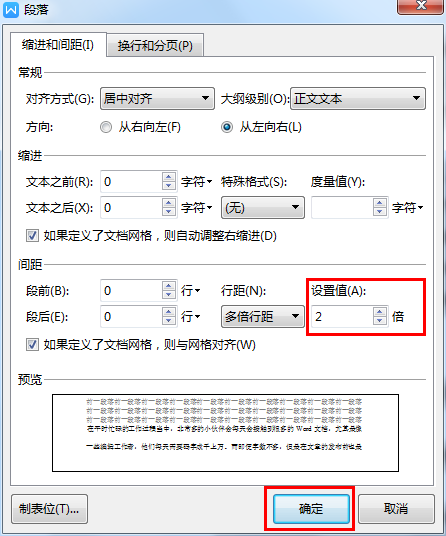Screen dimensions: 446x536
Task: Decrease 文本之后 indent with down arrow
Action: point(169,212)
